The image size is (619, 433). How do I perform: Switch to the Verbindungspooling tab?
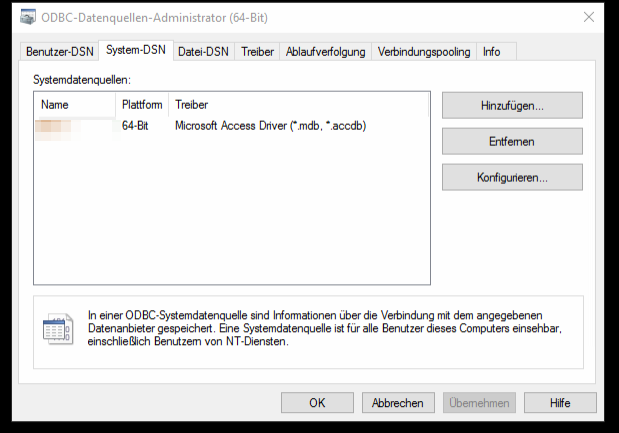tap(425, 52)
